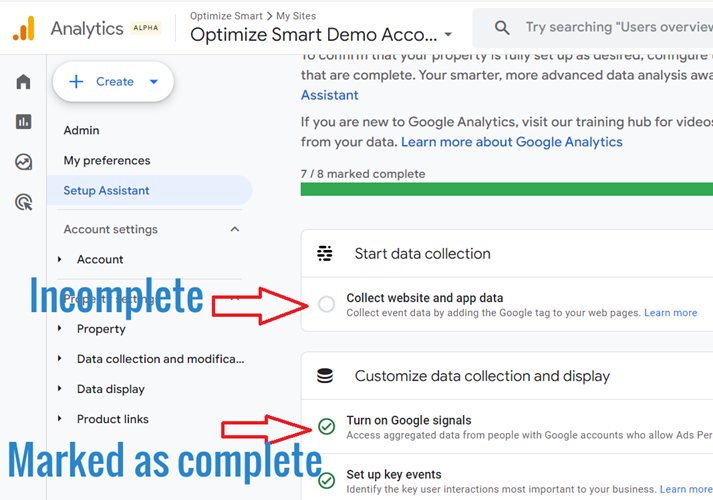Click the '7 / 8 marked complete' text
This screenshot has width=713, height=500.
363,174
